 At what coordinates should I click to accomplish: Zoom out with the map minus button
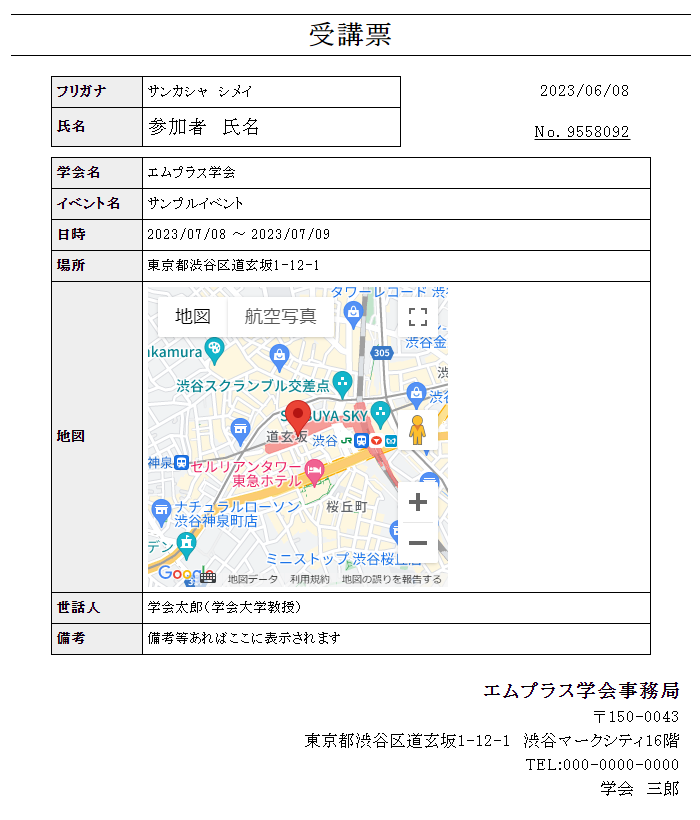(x=418, y=543)
